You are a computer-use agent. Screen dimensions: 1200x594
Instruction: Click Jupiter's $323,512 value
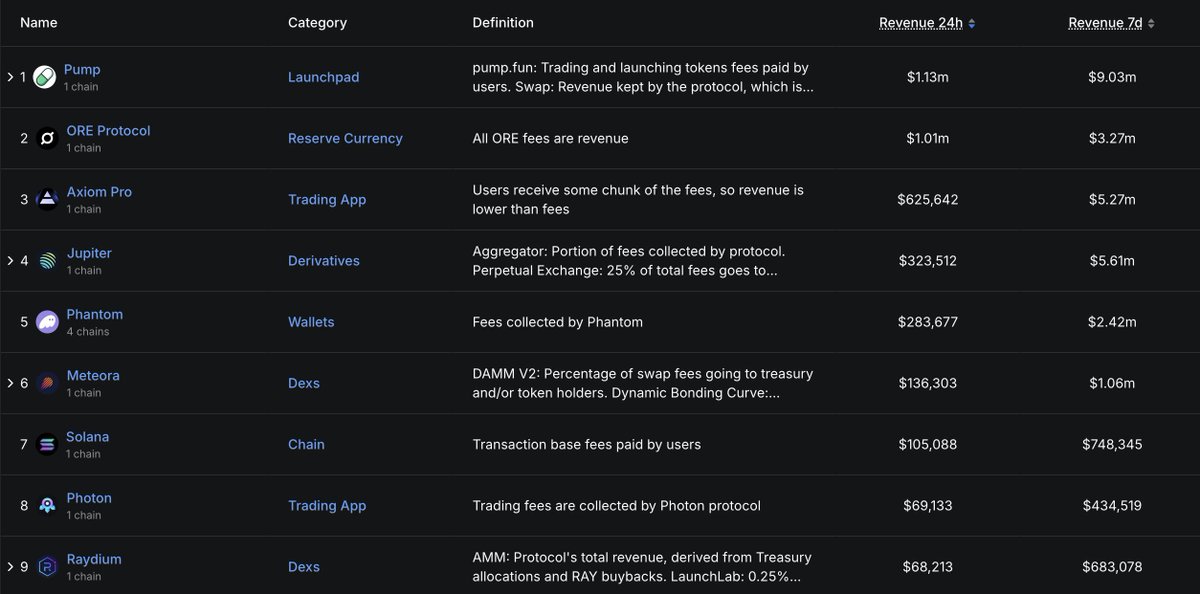[x=927, y=261]
